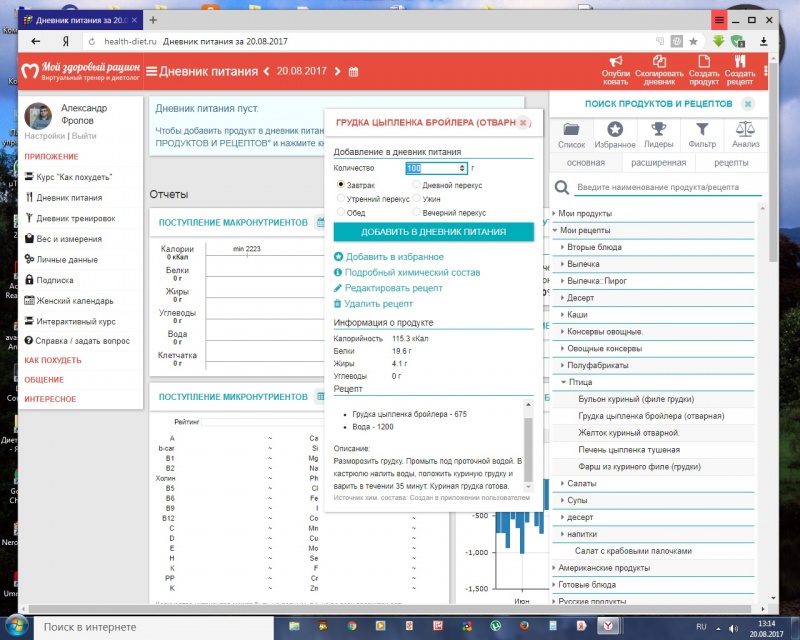Open the Избранное star icon
This screenshot has height=640, width=800.
616,129
